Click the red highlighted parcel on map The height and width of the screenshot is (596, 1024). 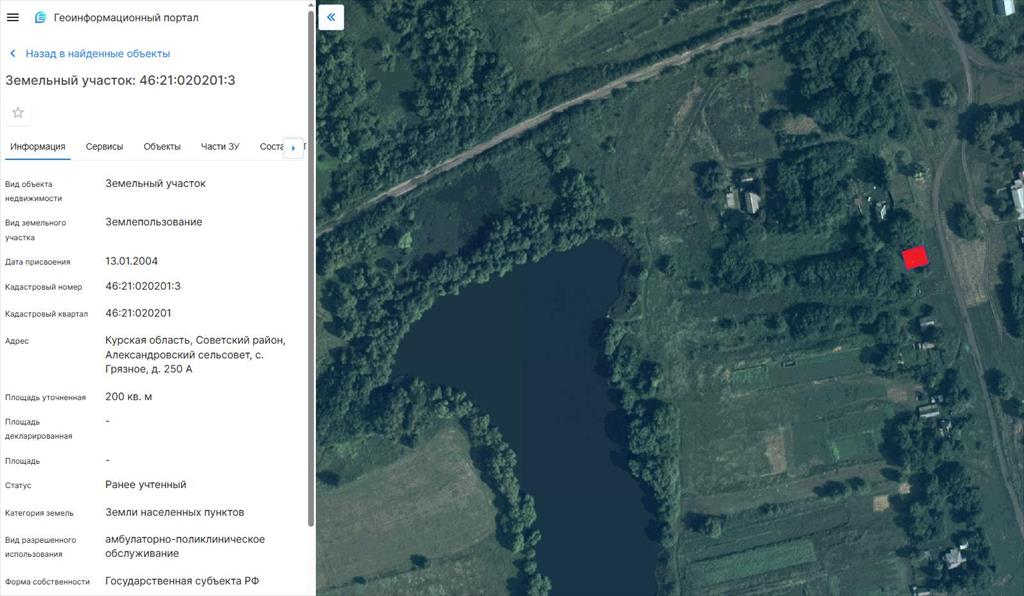click(x=914, y=258)
